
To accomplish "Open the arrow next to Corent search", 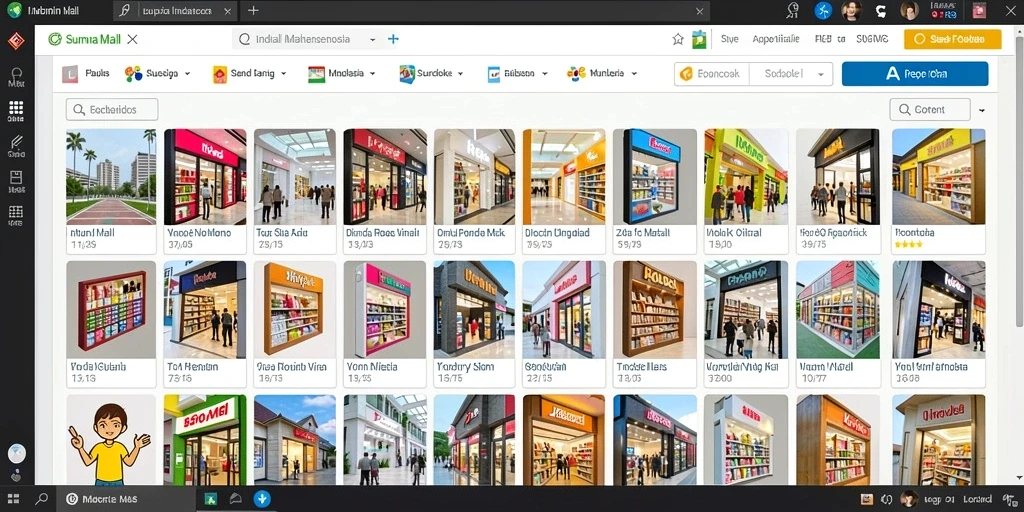I will pos(982,110).
